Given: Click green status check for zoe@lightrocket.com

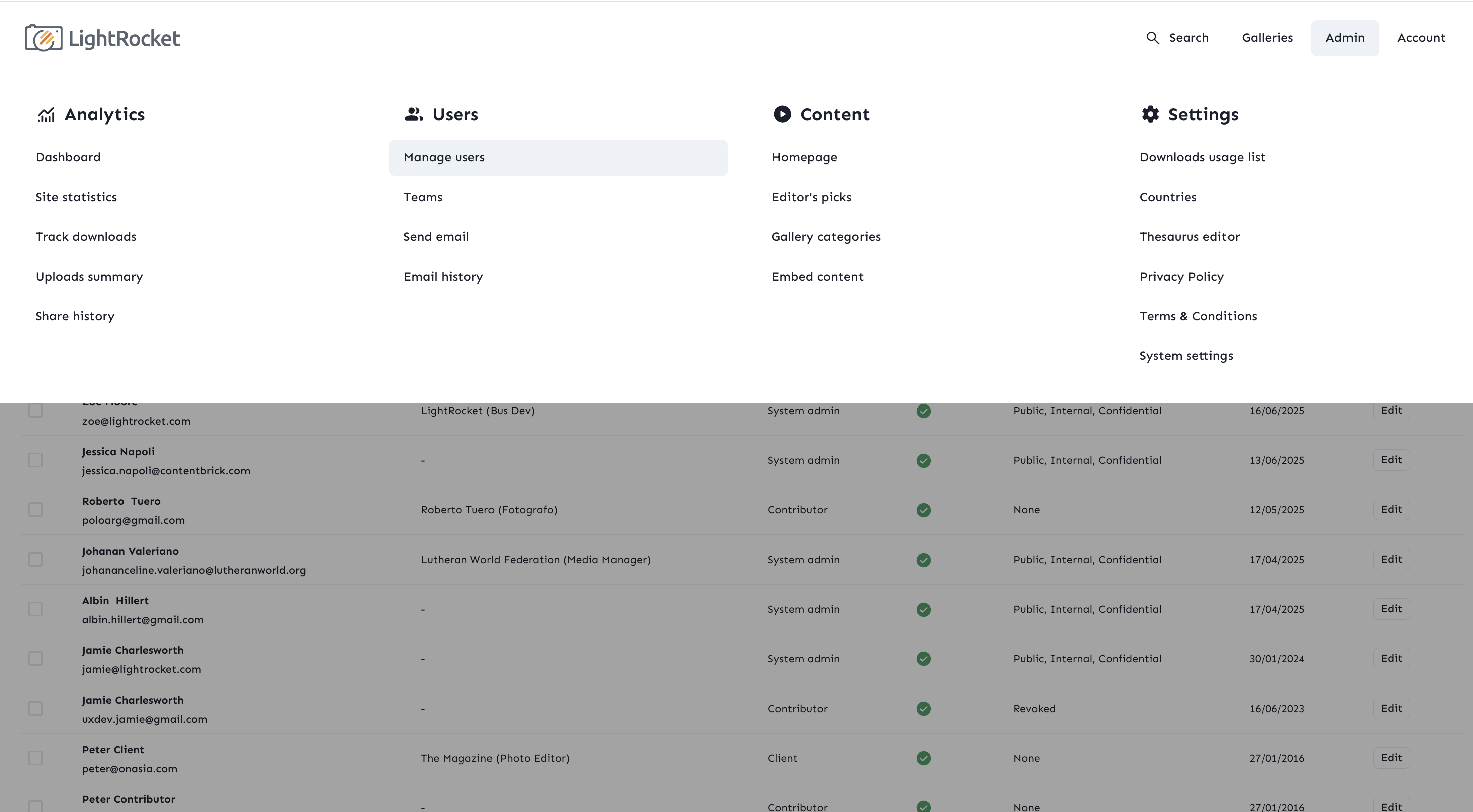Looking at the screenshot, I should coord(923,411).
